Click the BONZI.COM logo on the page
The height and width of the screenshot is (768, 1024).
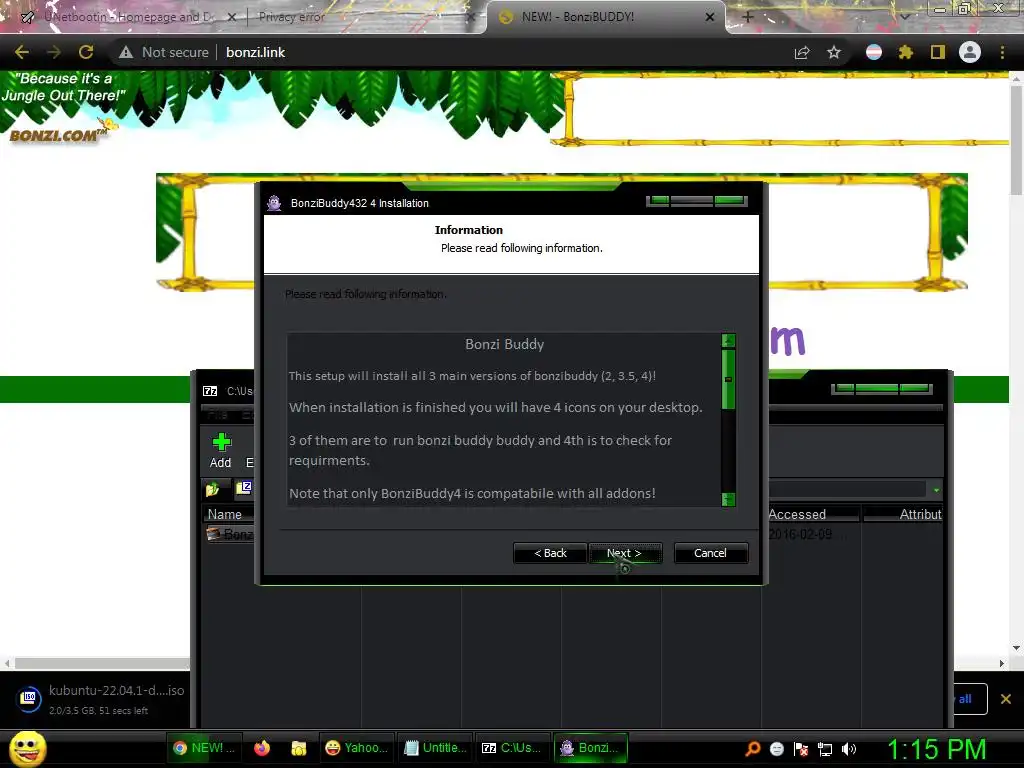pyautogui.click(x=57, y=135)
